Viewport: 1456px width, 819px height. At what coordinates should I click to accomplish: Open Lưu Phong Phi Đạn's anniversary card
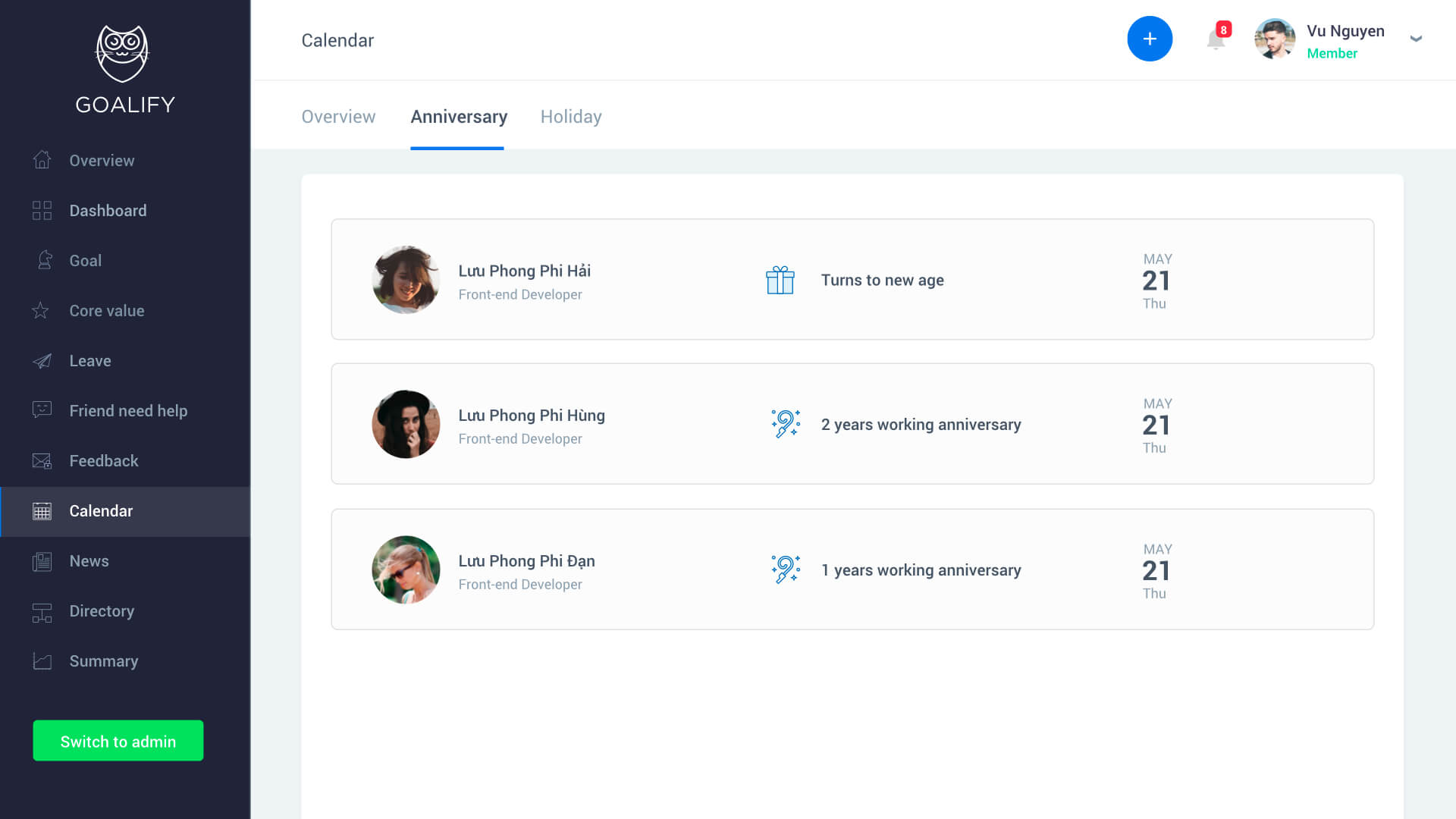pos(852,569)
